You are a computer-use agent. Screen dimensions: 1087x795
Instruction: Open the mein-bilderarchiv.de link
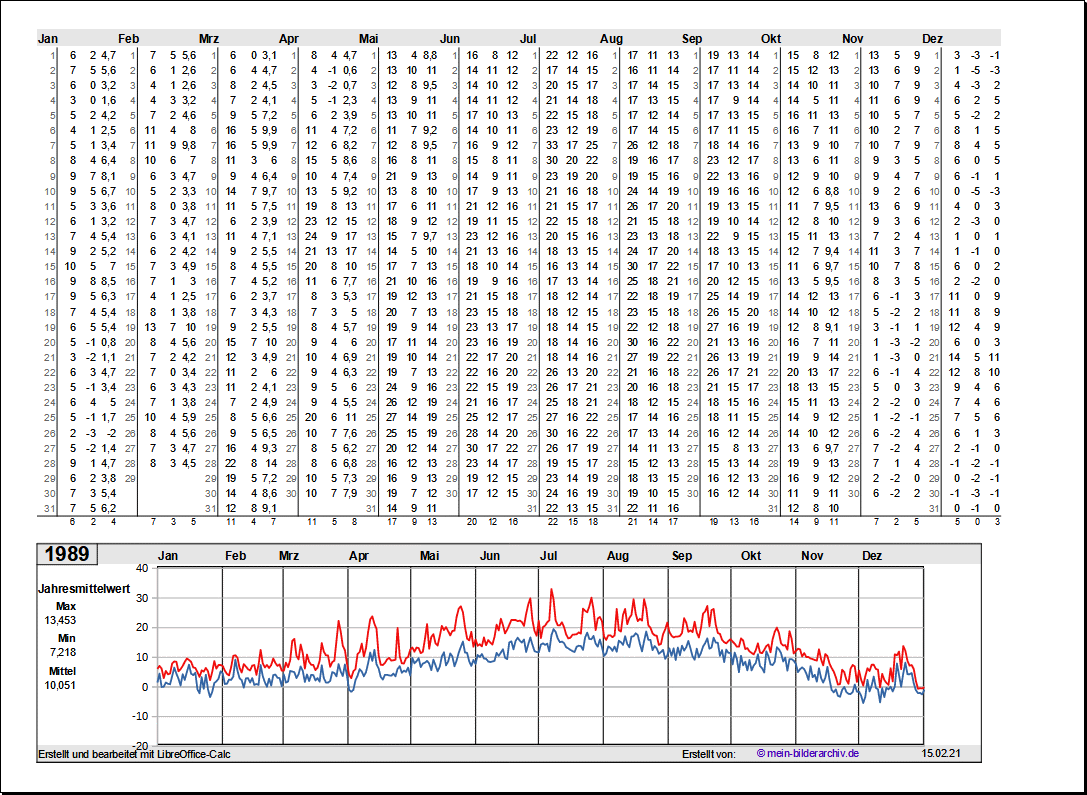point(808,753)
